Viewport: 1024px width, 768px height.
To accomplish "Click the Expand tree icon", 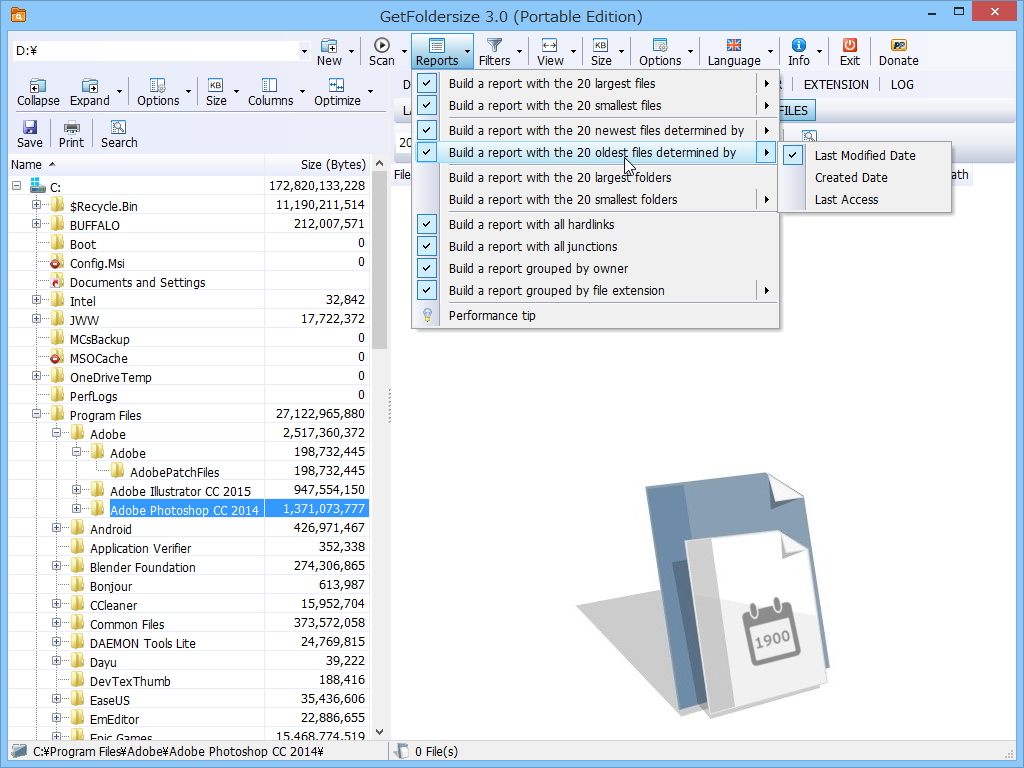I will coord(89,86).
